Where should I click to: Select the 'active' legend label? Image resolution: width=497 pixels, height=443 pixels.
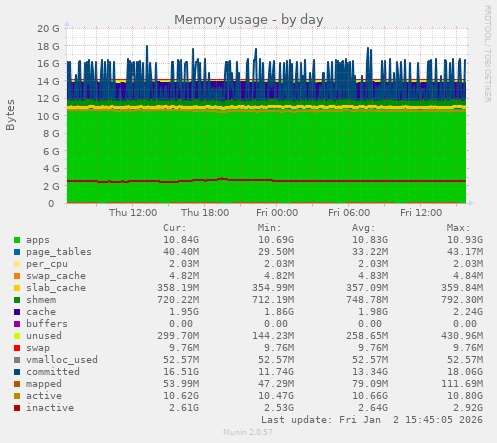pyautogui.click(x=44, y=396)
